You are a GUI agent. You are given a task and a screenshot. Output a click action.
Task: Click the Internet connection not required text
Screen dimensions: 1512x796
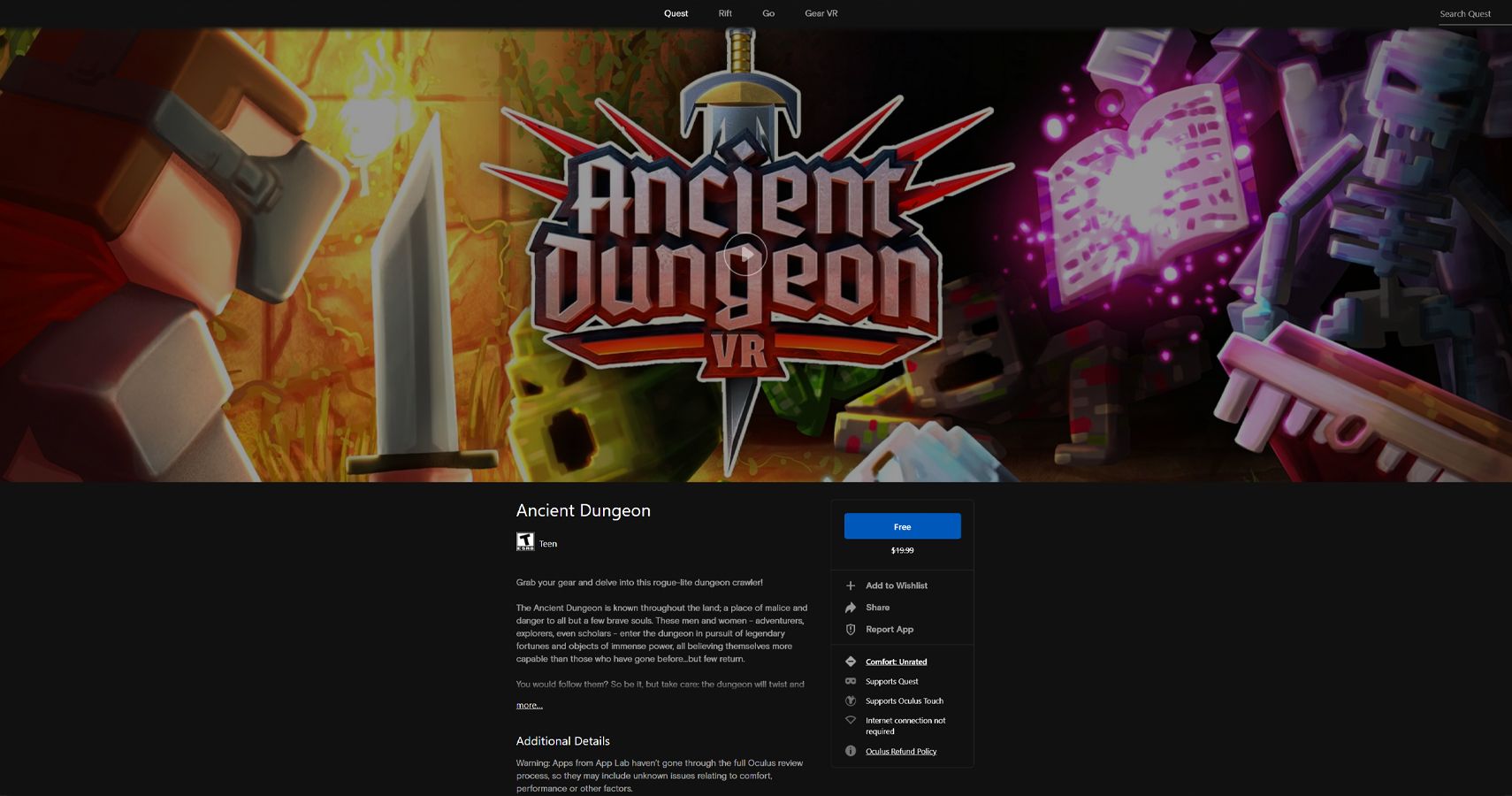click(x=905, y=726)
